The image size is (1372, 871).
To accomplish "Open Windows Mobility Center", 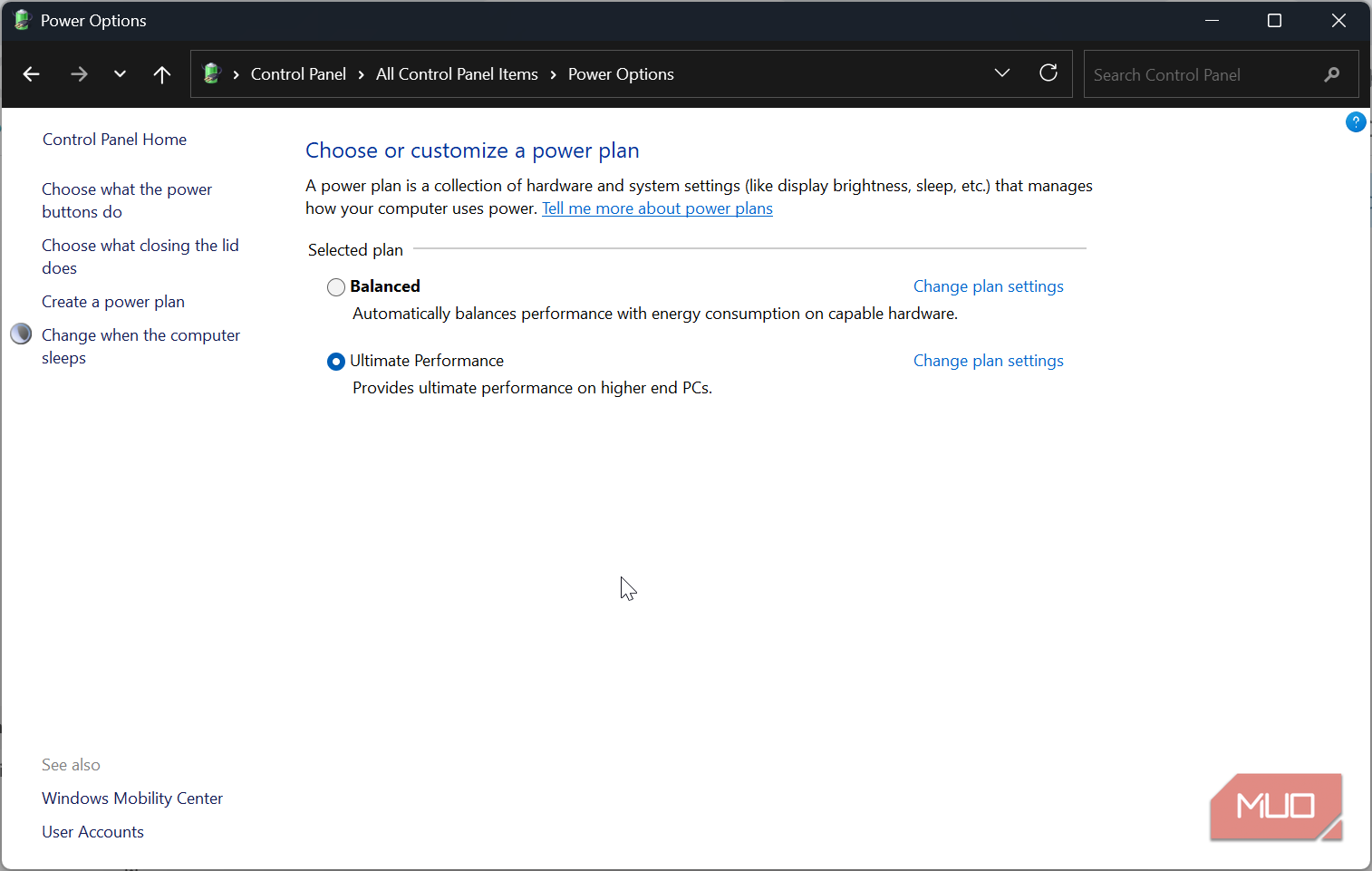I will tap(132, 798).
